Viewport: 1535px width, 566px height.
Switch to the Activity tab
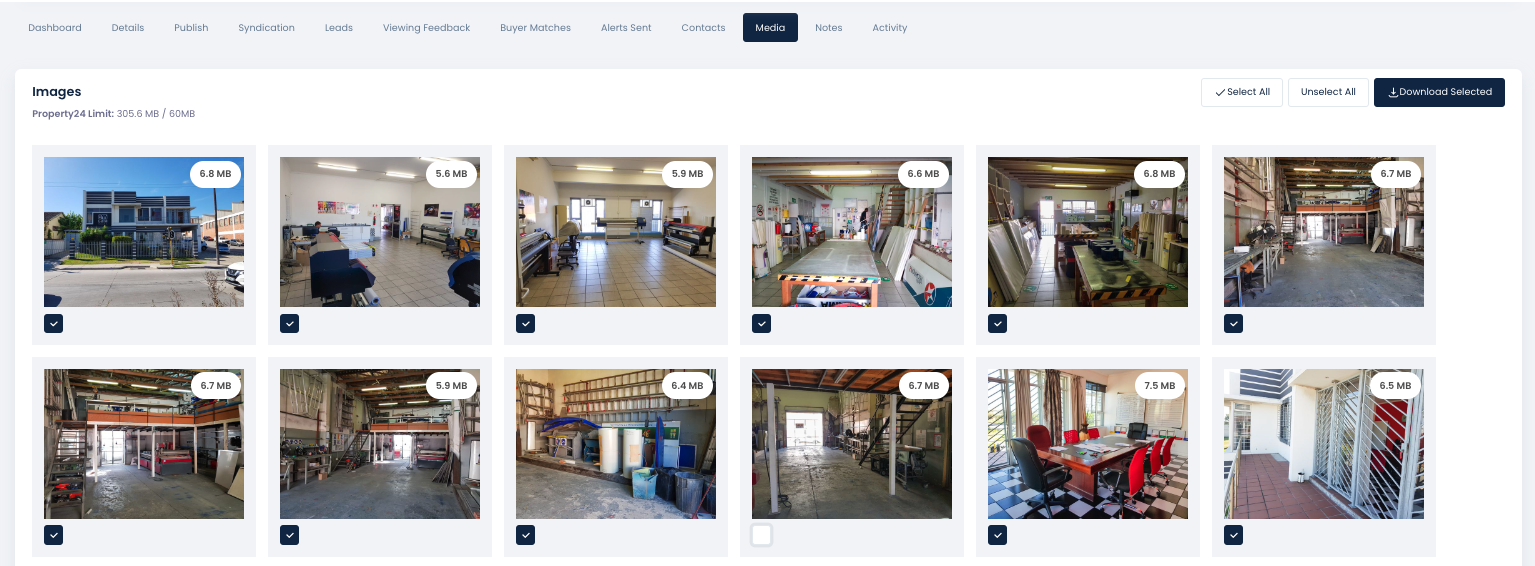(890, 28)
